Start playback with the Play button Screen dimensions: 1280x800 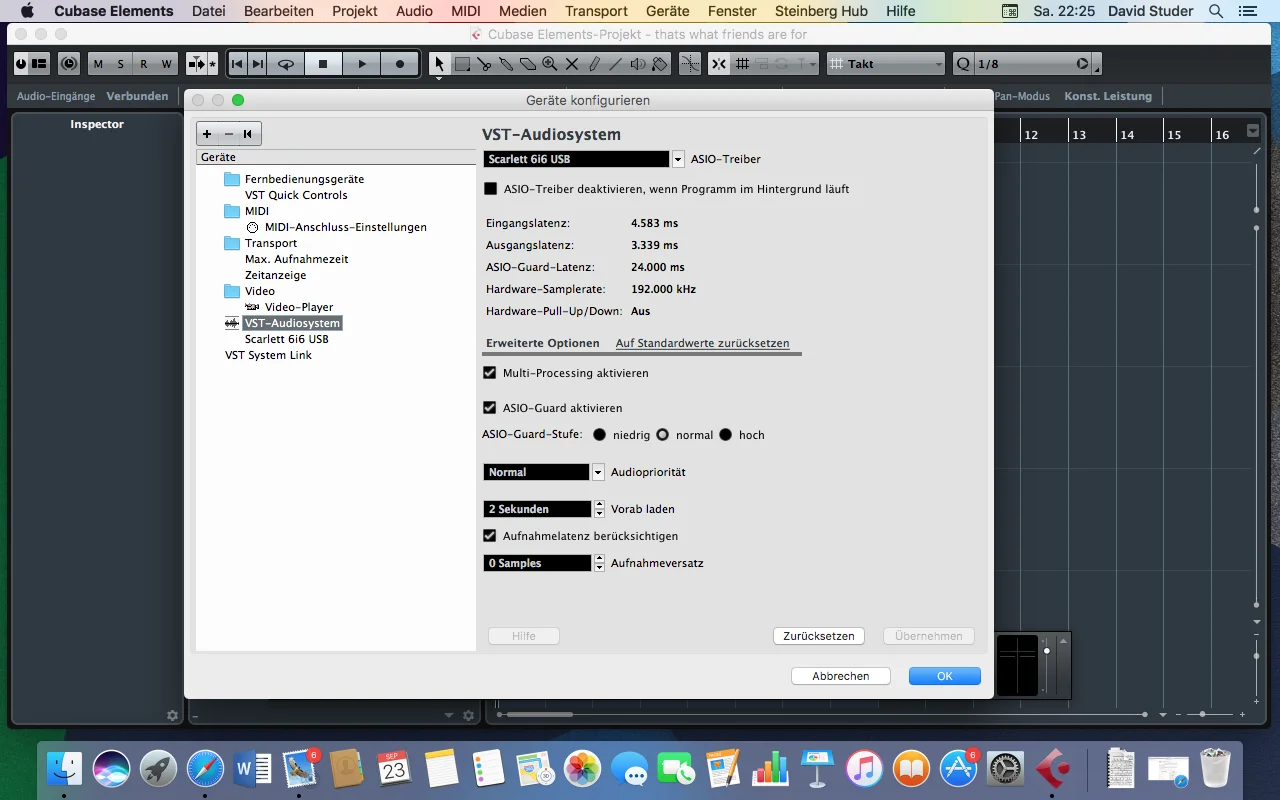pos(362,64)
